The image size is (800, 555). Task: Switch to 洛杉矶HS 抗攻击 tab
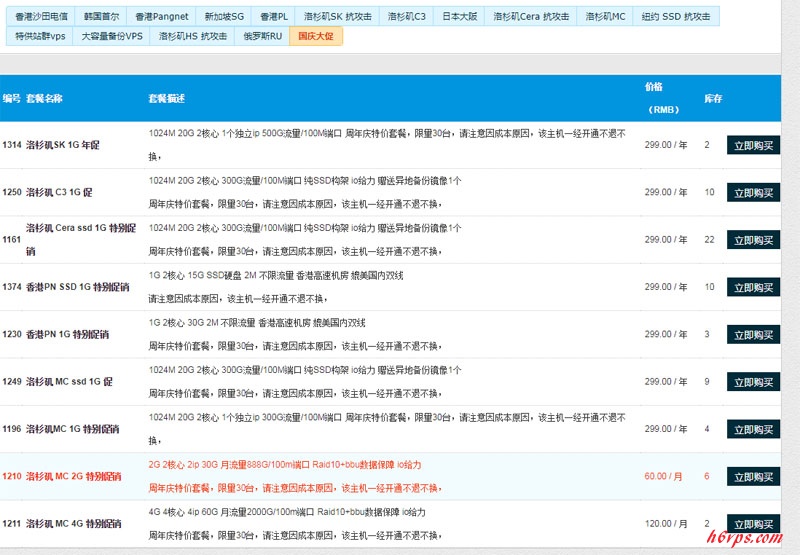tap(192, 36)
